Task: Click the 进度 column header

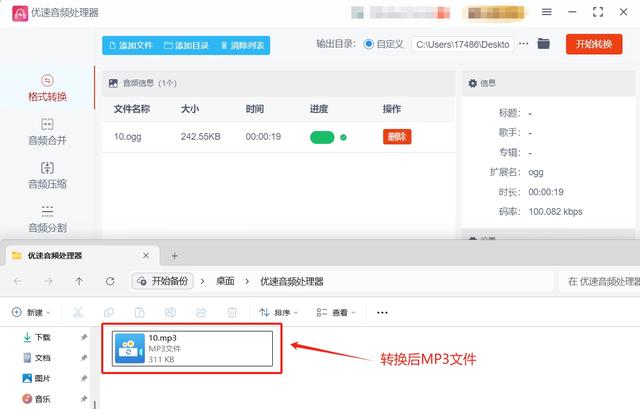Action: [x=319, y=109]
